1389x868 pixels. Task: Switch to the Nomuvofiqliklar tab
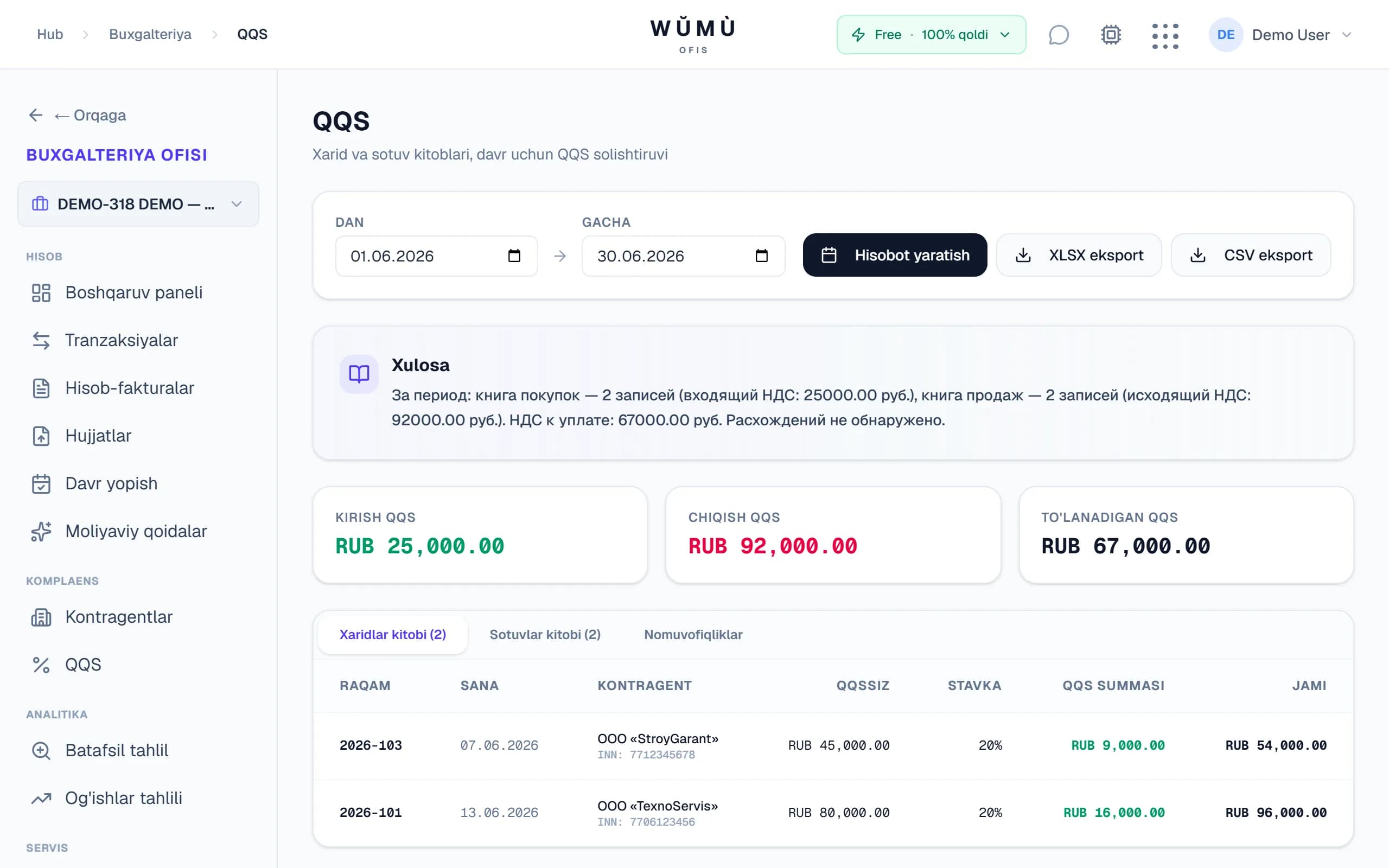tap(693, 634)
